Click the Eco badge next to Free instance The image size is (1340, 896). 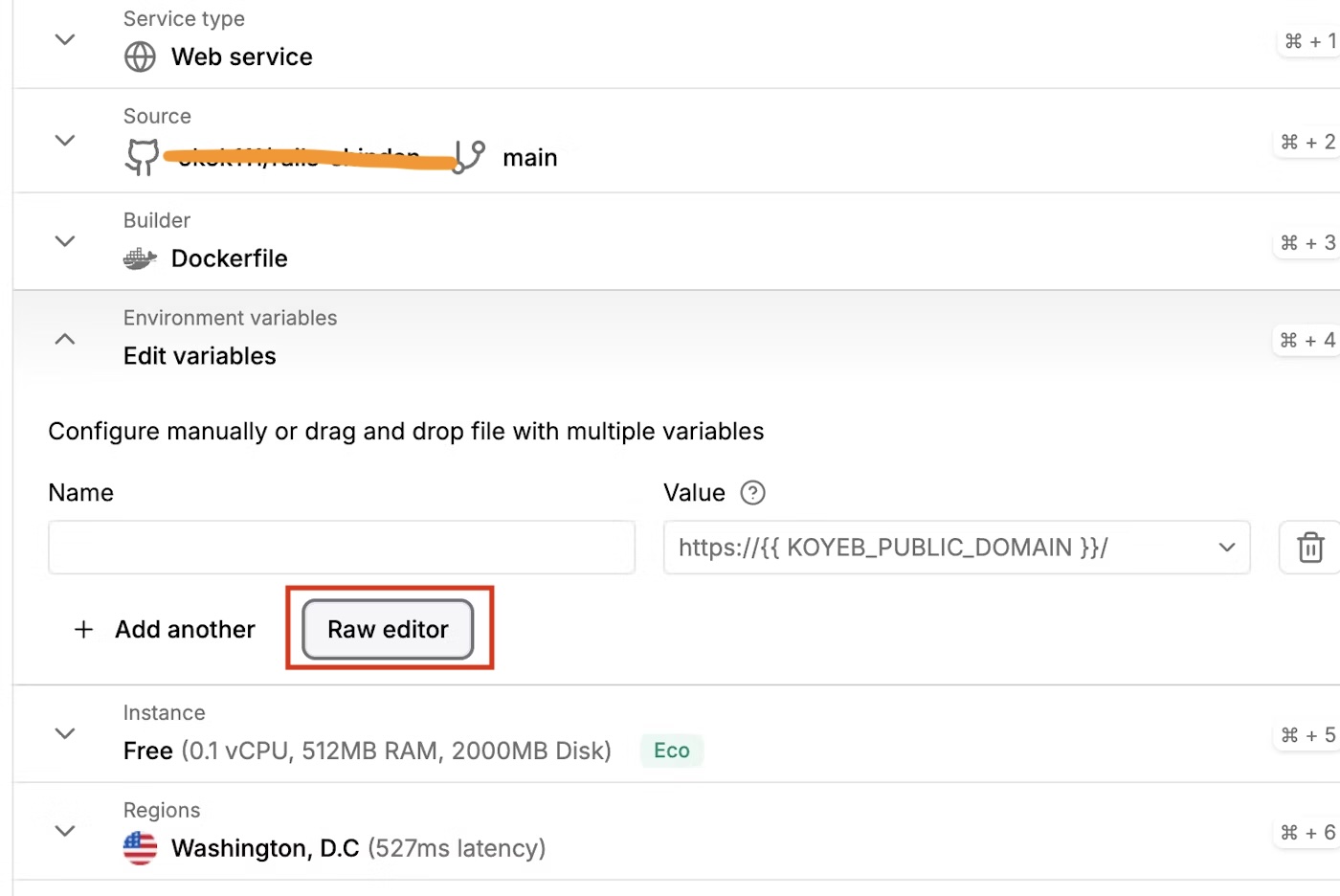coord(671,750)
